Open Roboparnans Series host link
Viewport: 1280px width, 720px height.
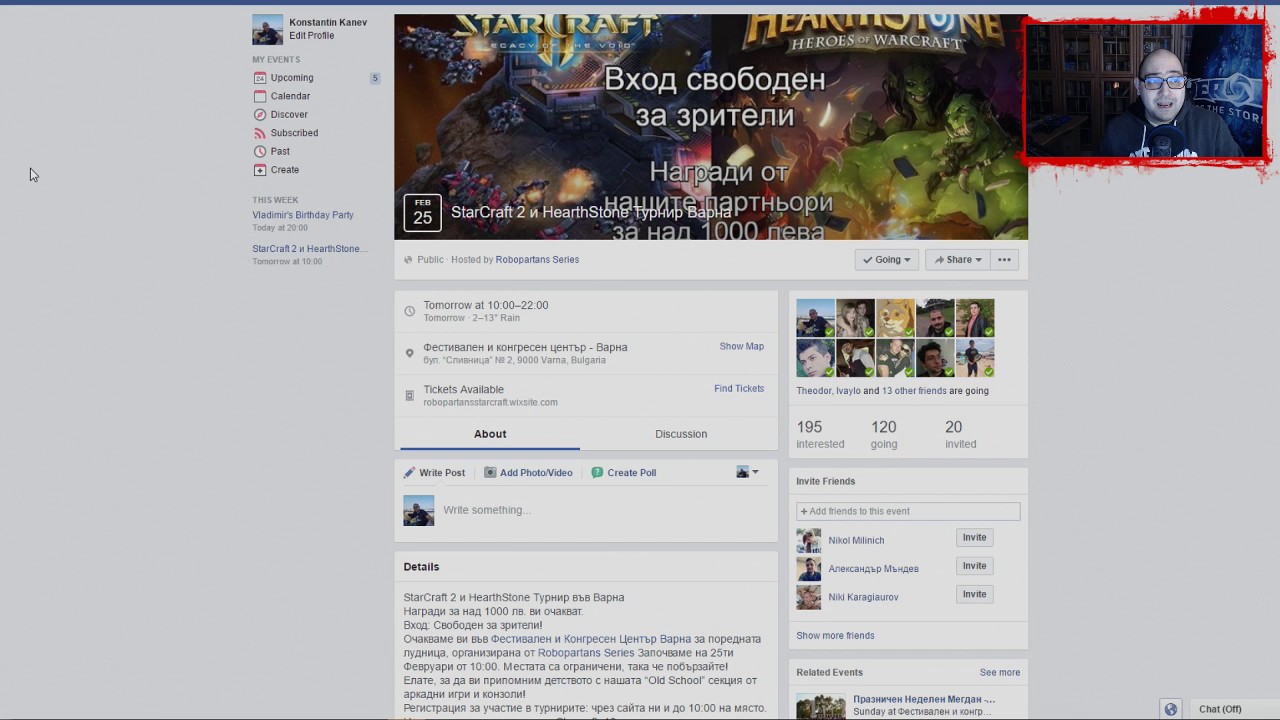(537, 260)
